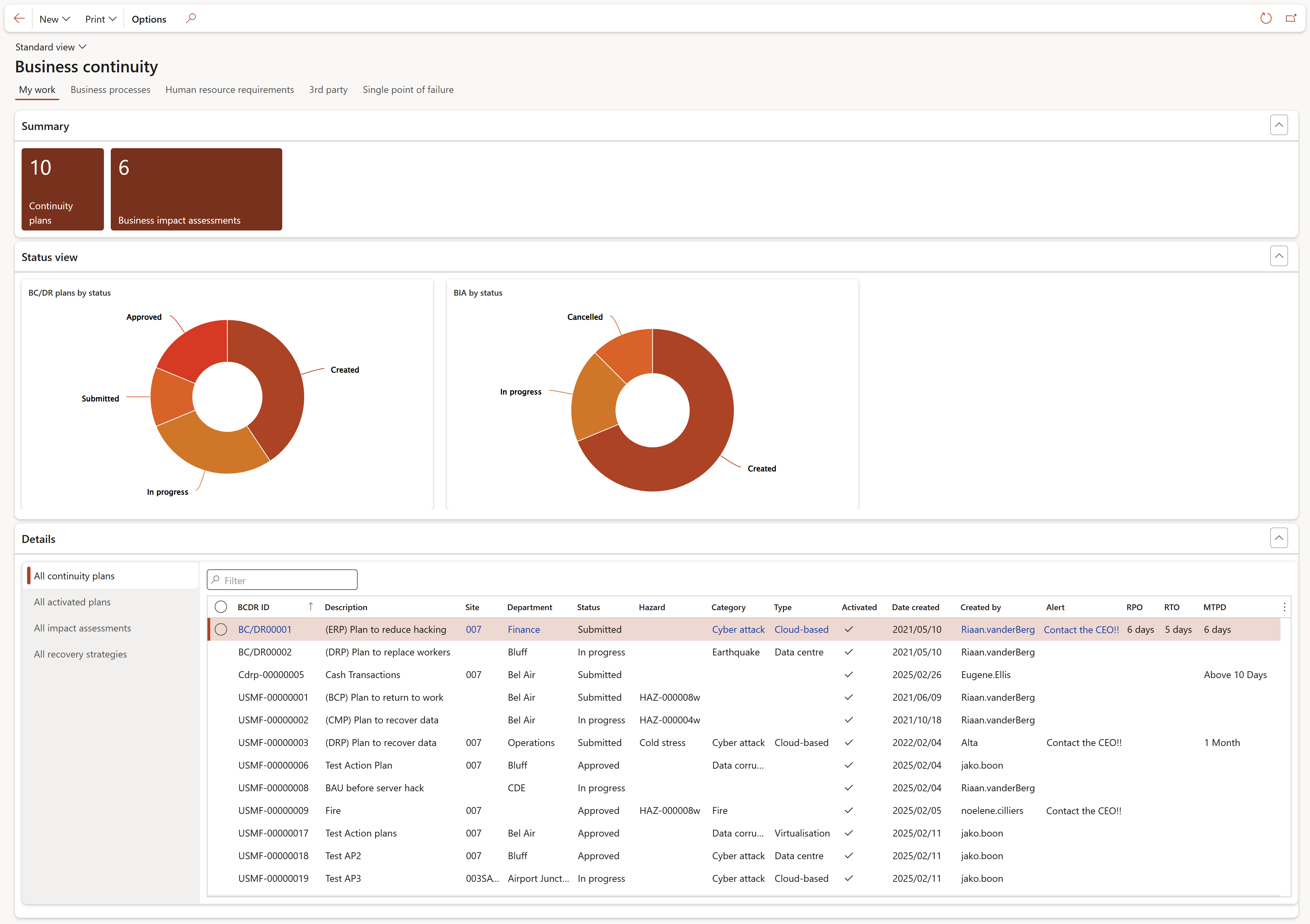Click the refresh page icon

(x=1265, y=18)
